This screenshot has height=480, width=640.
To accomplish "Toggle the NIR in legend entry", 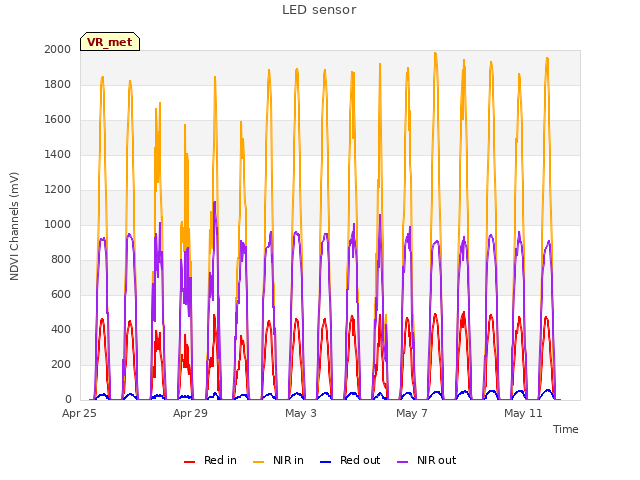I will tap(278, 460).
